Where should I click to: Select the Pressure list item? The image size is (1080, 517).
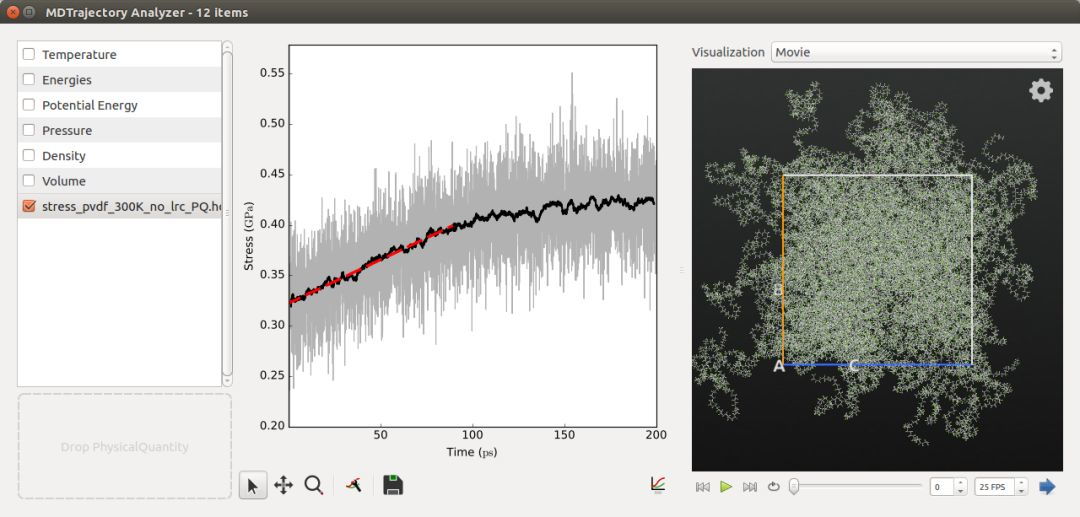click(67, 131)
